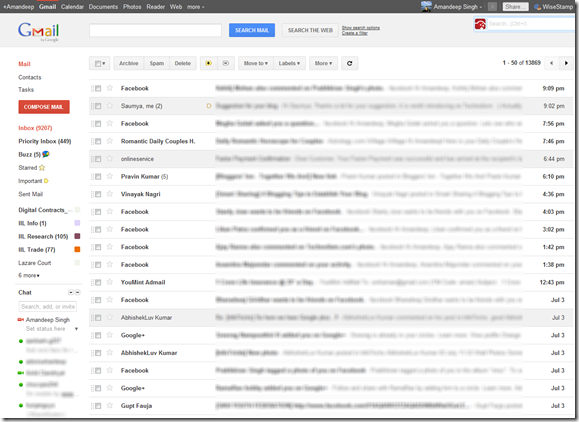Image resolution: width=579 pixels, height=422 pixels.
Task: Click the Spam button
Action: coord(157,63)
